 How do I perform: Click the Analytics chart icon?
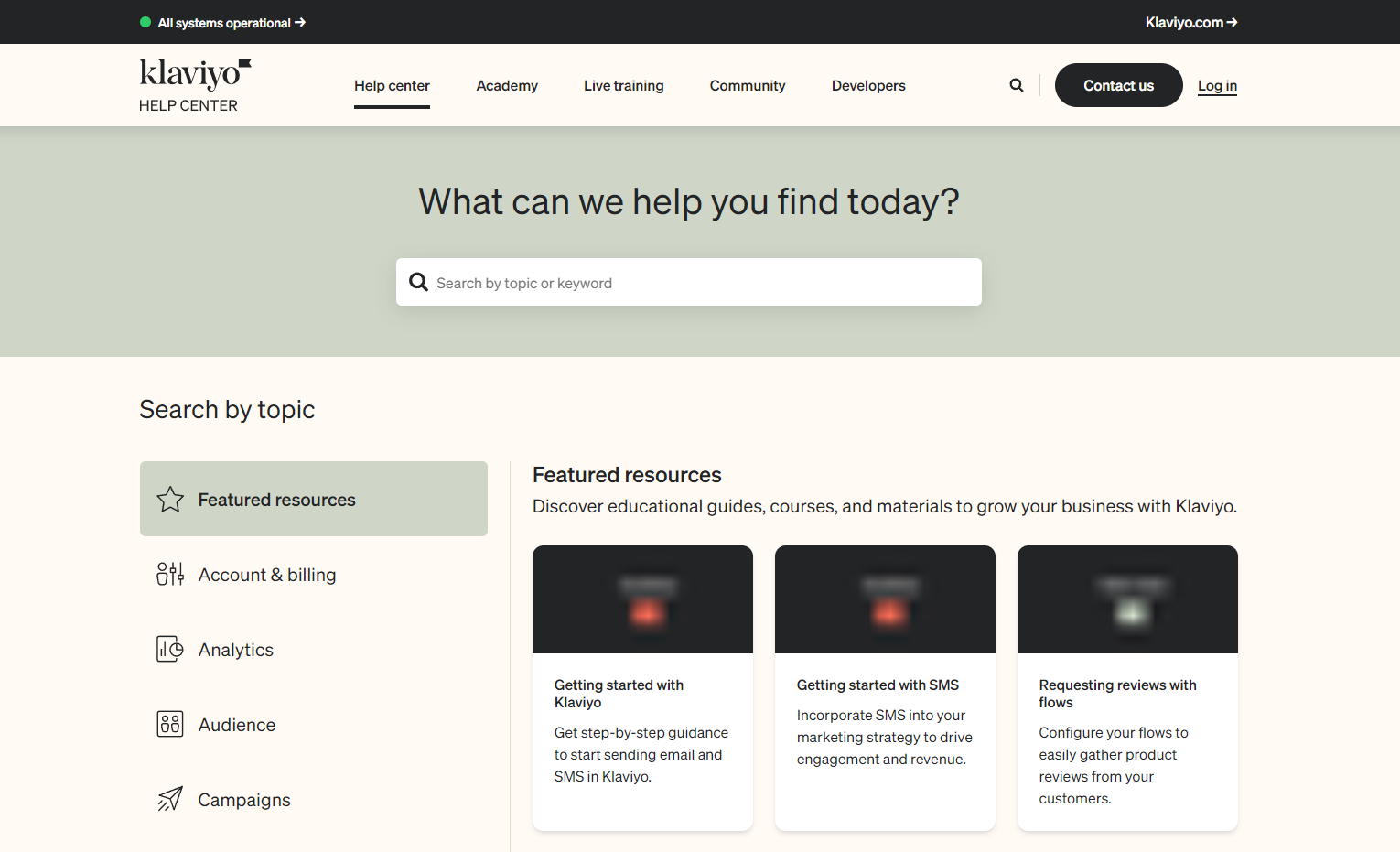click(170, 649)
